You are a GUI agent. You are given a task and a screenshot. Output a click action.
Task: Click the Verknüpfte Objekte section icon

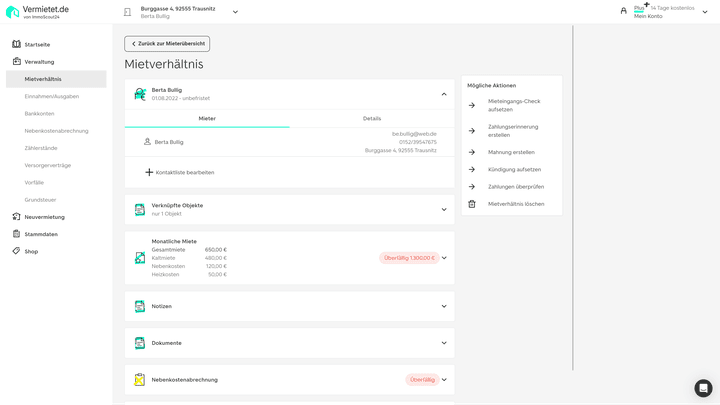point(140,209)
